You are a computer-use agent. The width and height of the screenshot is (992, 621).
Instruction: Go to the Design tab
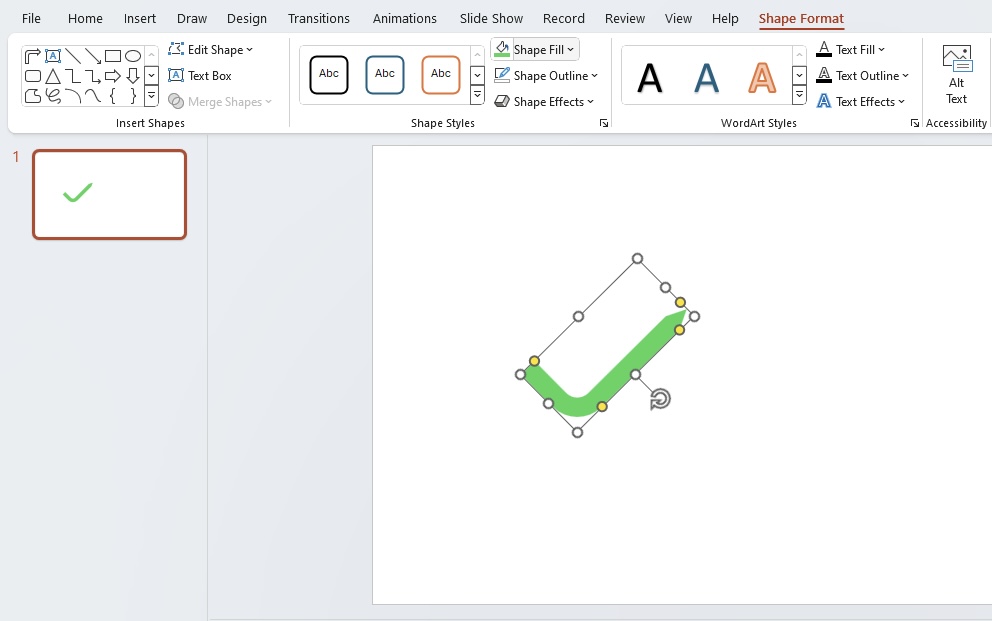(247, 18)
